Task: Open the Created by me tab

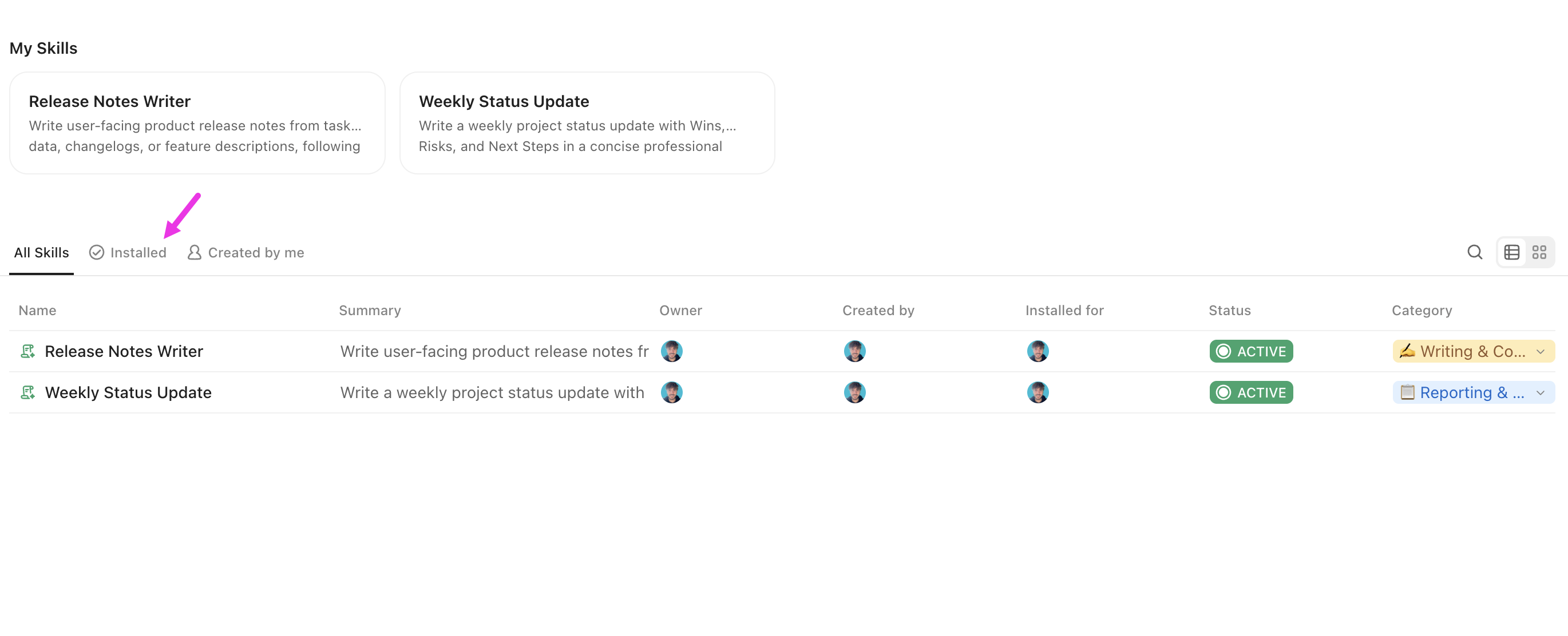Action: [x=246, y=252]
